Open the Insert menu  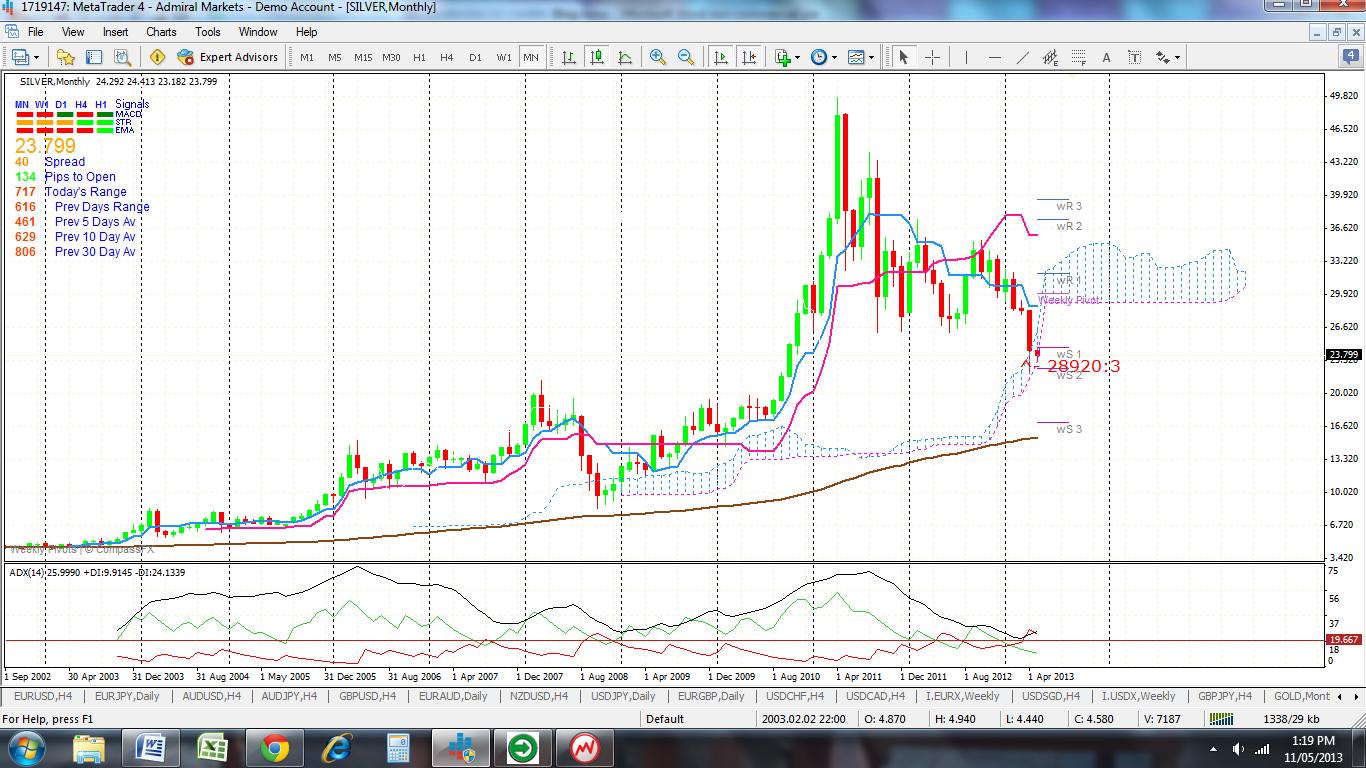(115, 32)
